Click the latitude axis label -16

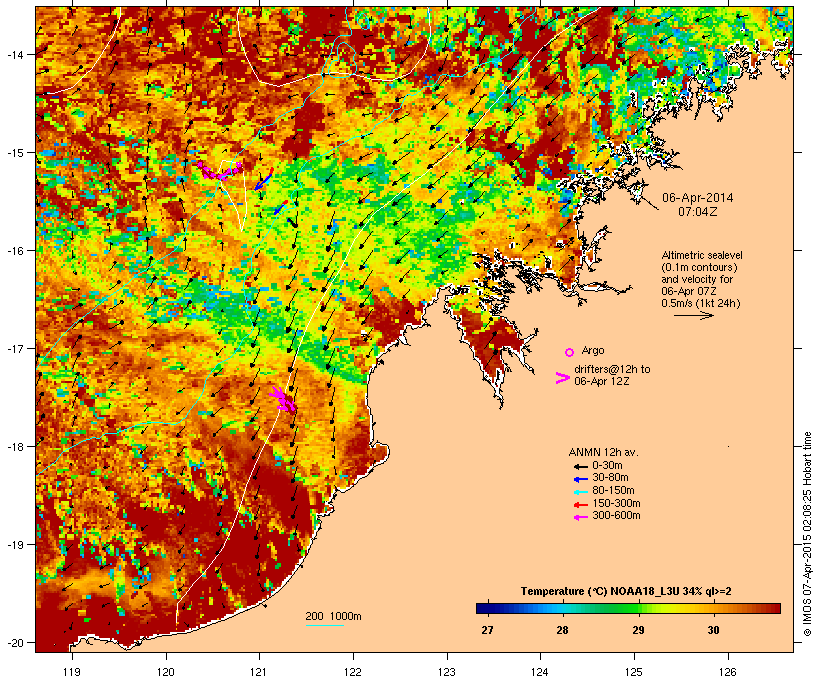pyautogui.click(x=14, y=251)
